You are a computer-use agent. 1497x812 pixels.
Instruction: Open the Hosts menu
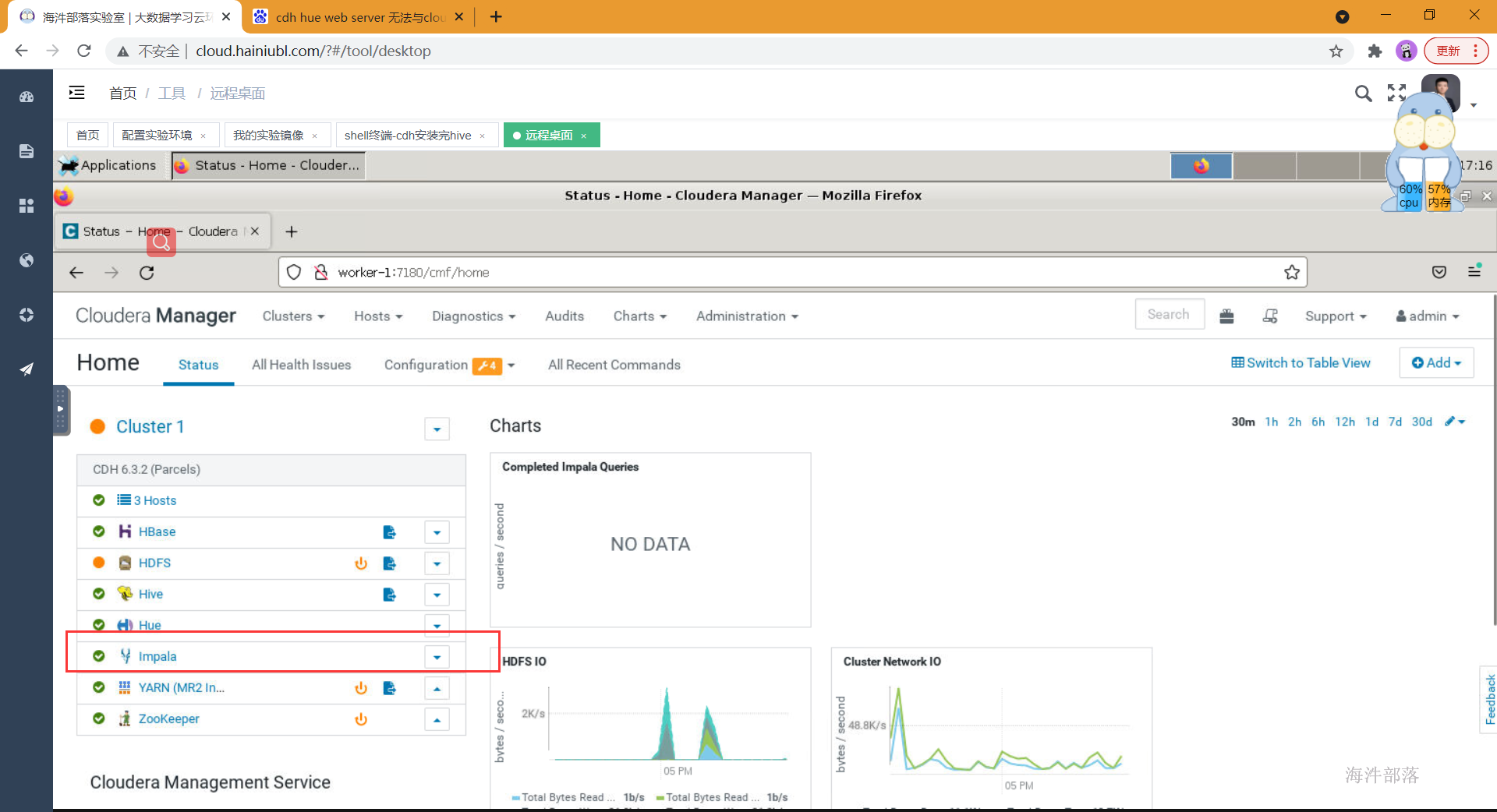(378, 316)
